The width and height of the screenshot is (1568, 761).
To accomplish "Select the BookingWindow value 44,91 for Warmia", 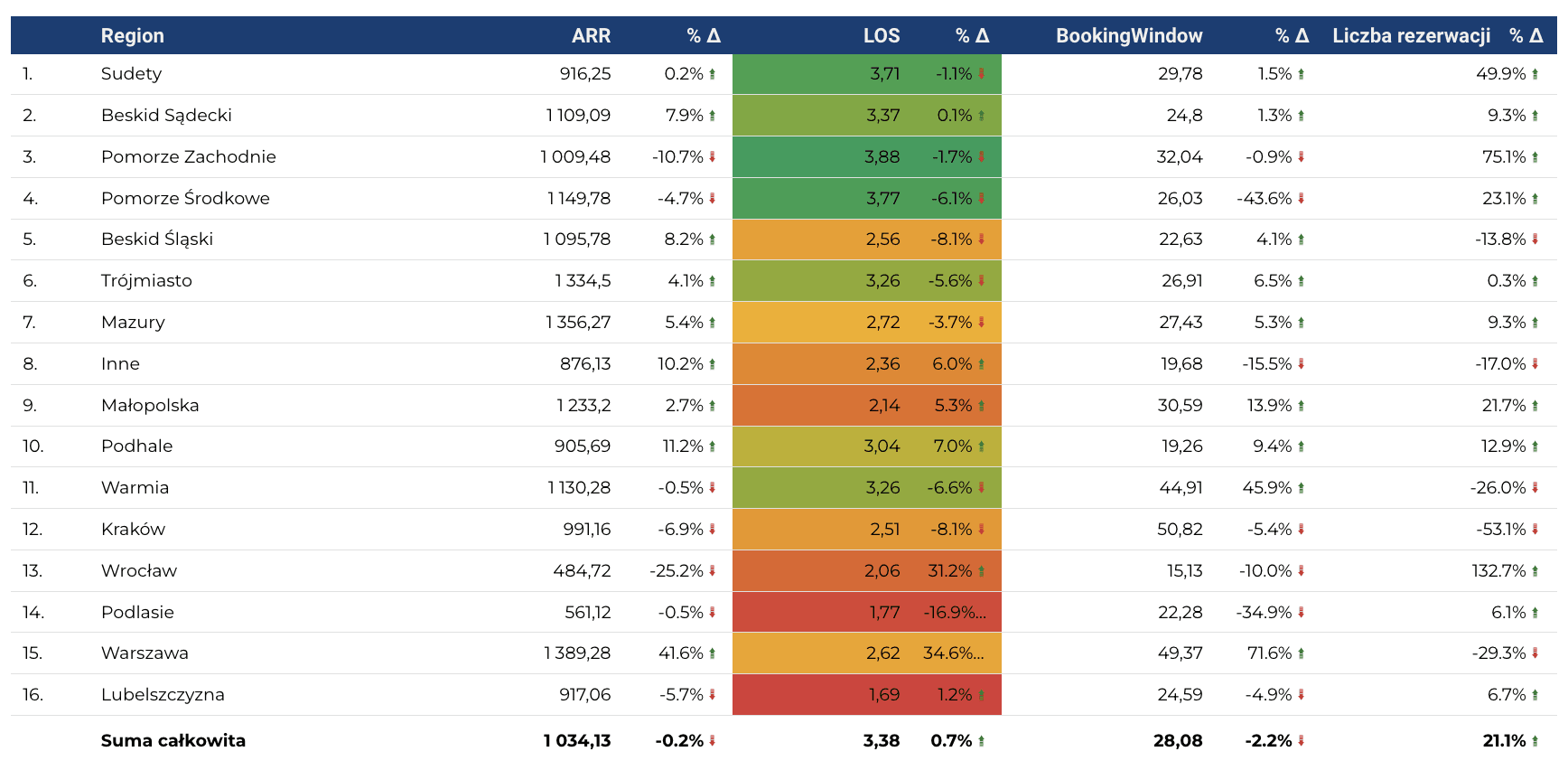I will [1181, 488].
